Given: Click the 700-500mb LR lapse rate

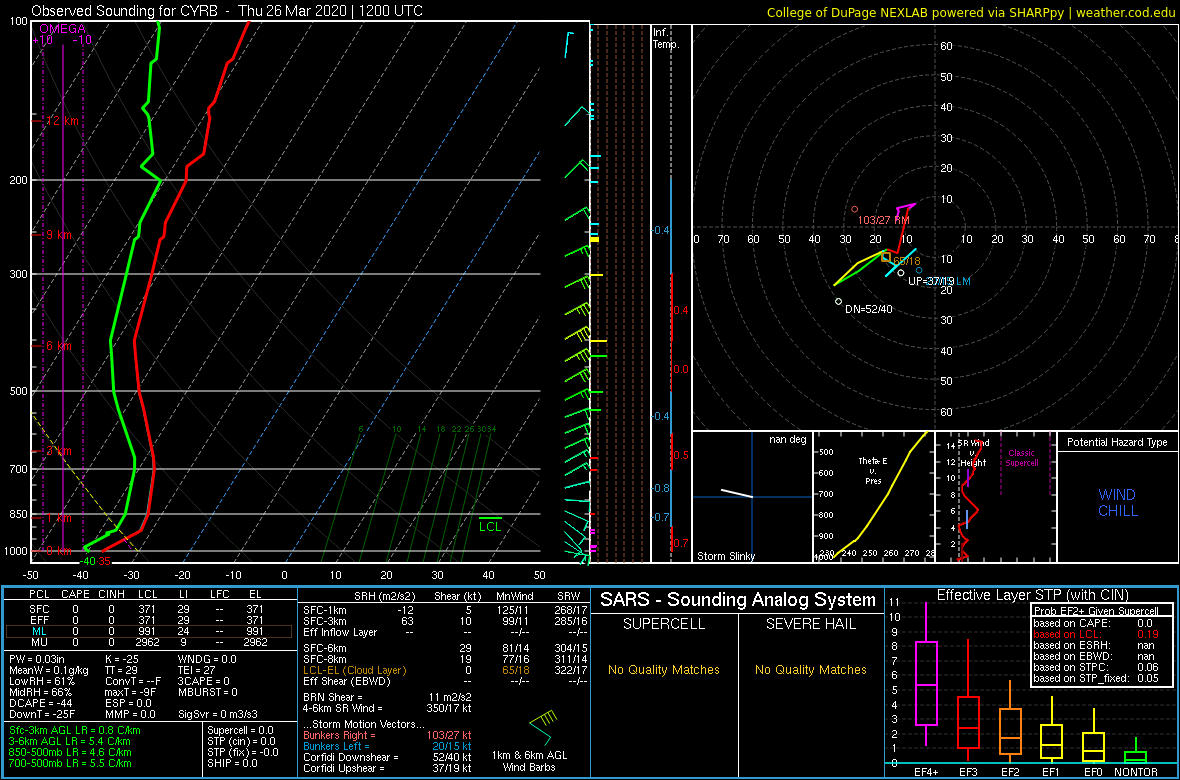Looking at the screenshot, I should point(70,762).
